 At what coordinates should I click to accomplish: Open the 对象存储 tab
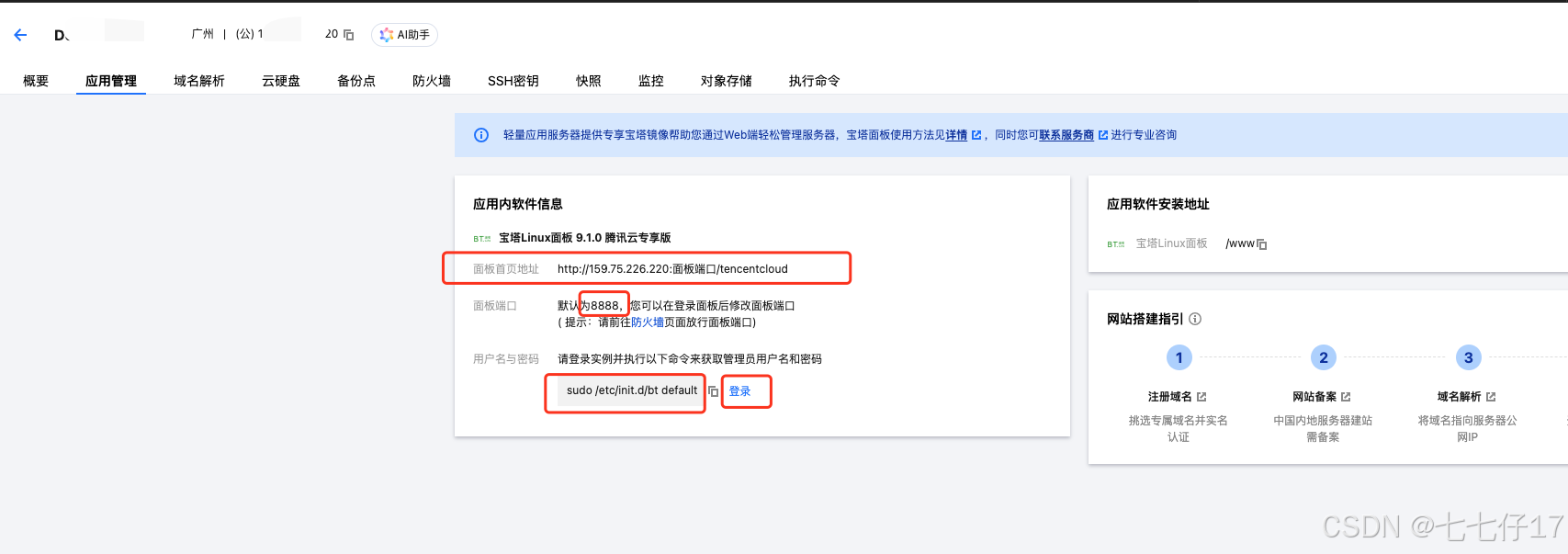[x=727, y=81]
